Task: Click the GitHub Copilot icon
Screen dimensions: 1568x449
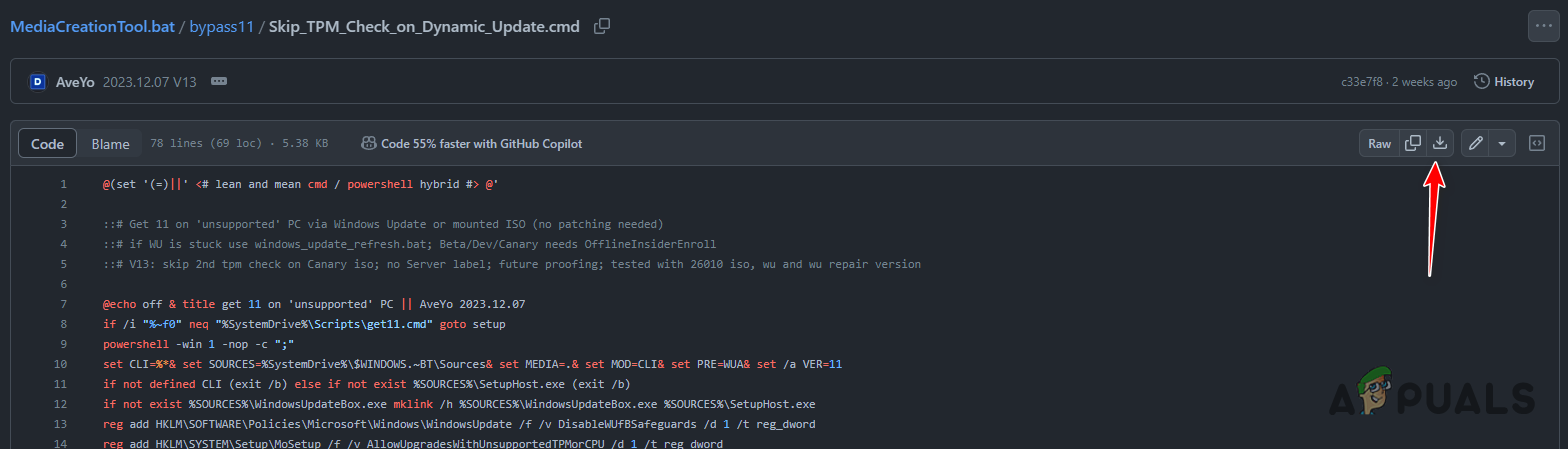Action: [x=368, y=144]
